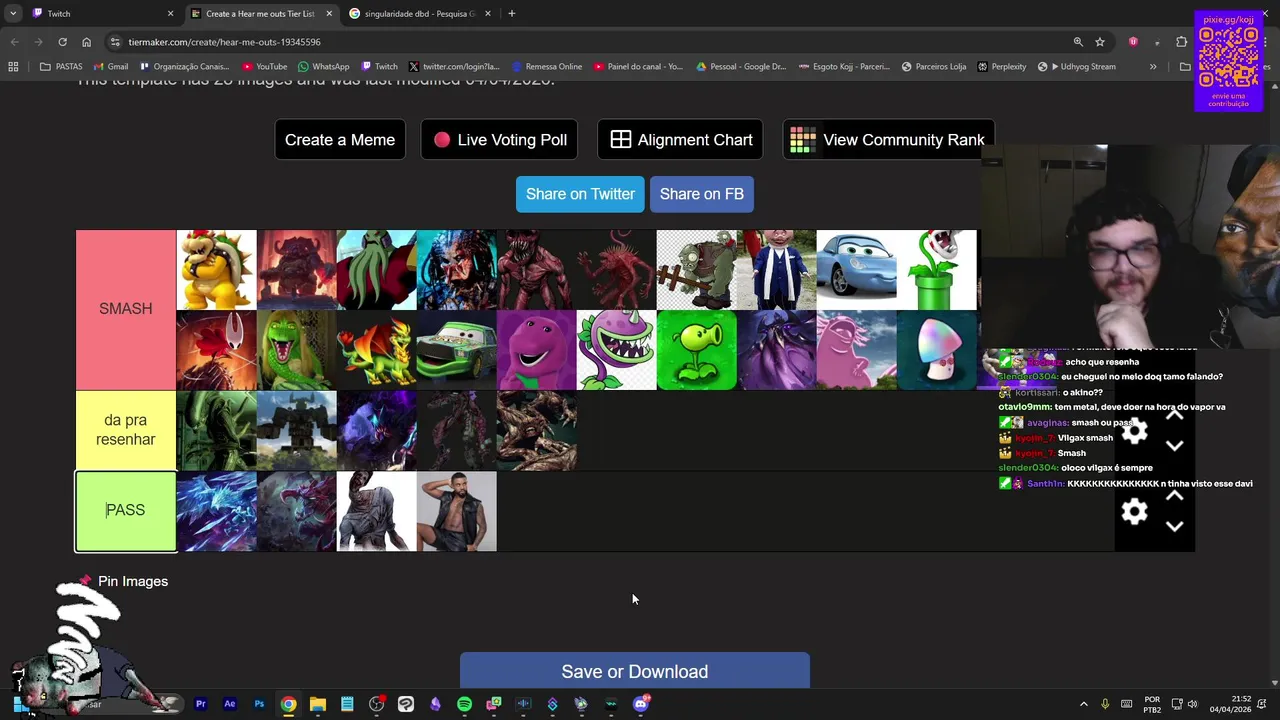
Task: Share on FB button
Action: pos(702,194)
